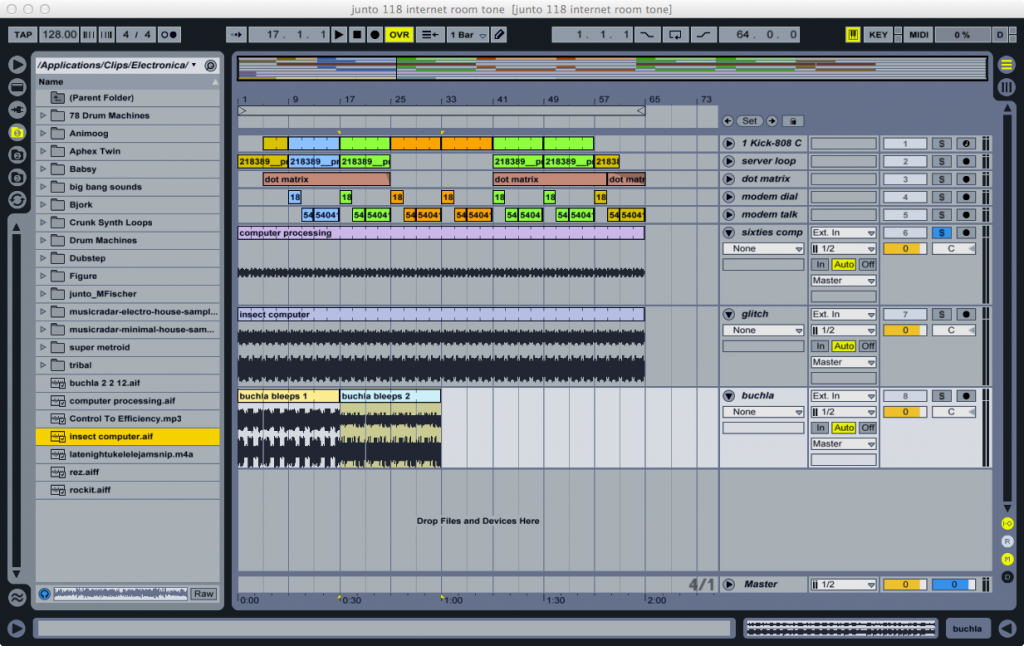Viewport: 1024px width, 646px height.
Task: Toggle the Loop switch
Action: point(675,35)
